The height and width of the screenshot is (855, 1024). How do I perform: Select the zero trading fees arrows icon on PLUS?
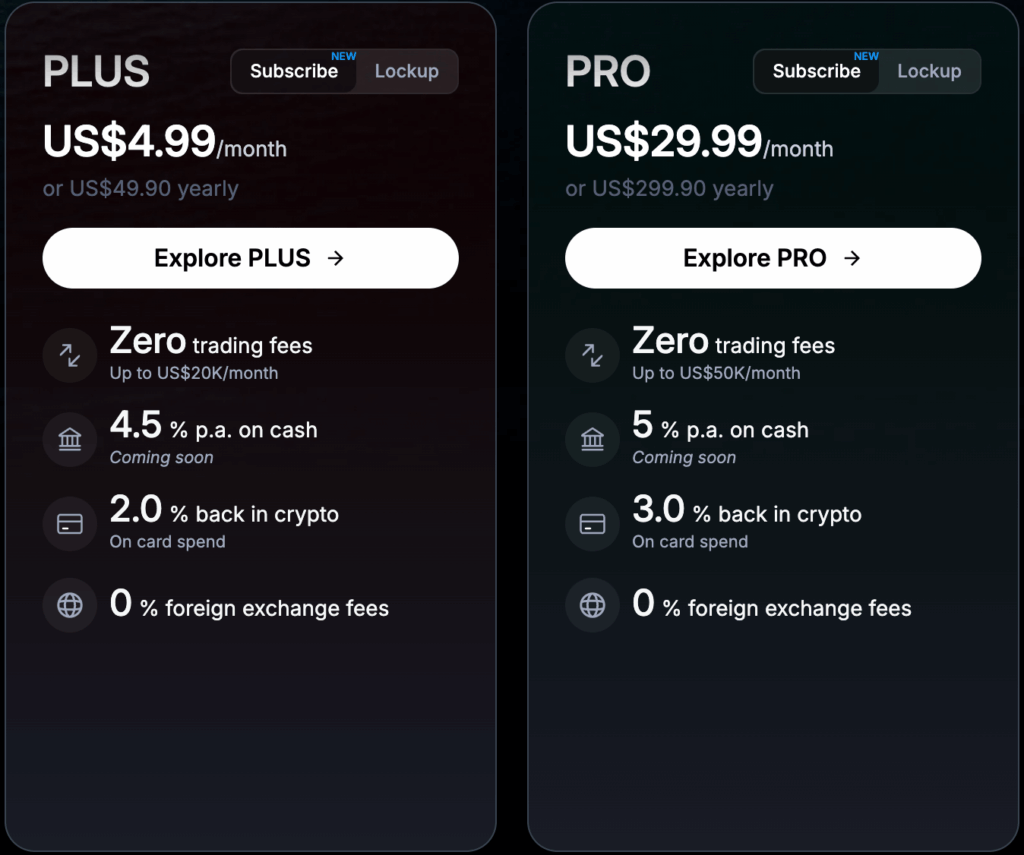pyautogui.click(x=69, y=355)
